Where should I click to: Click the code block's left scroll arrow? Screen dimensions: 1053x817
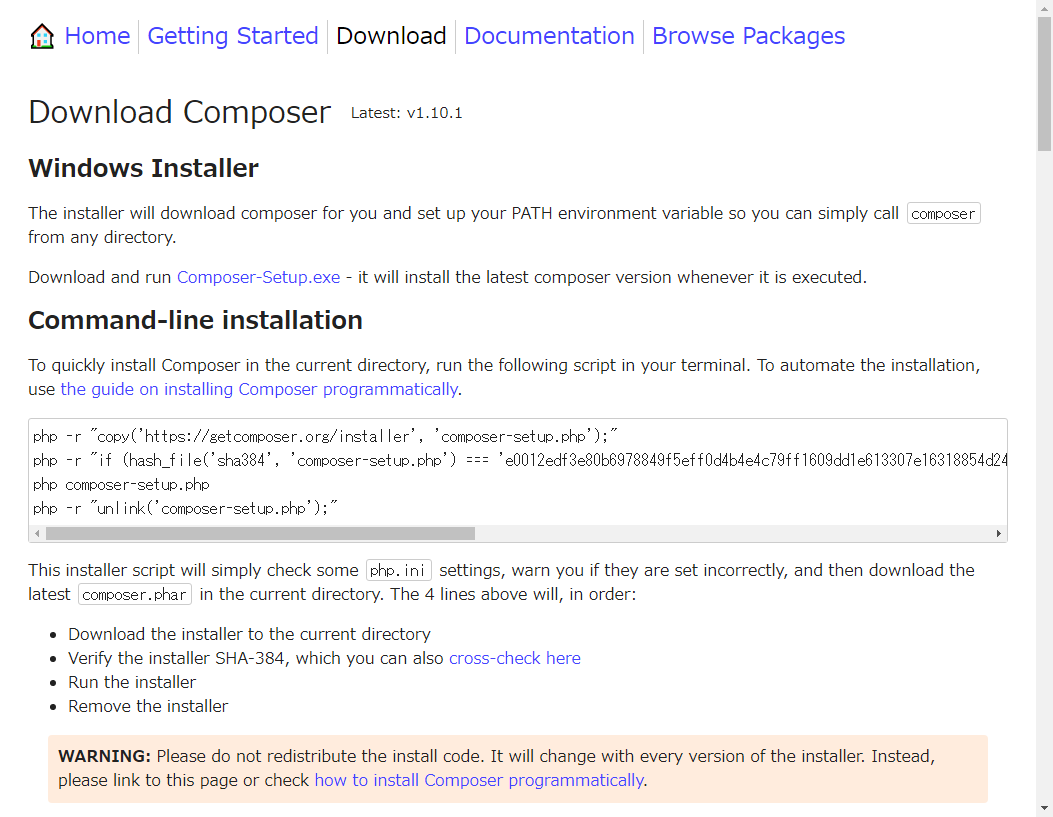tap(38, 534)
